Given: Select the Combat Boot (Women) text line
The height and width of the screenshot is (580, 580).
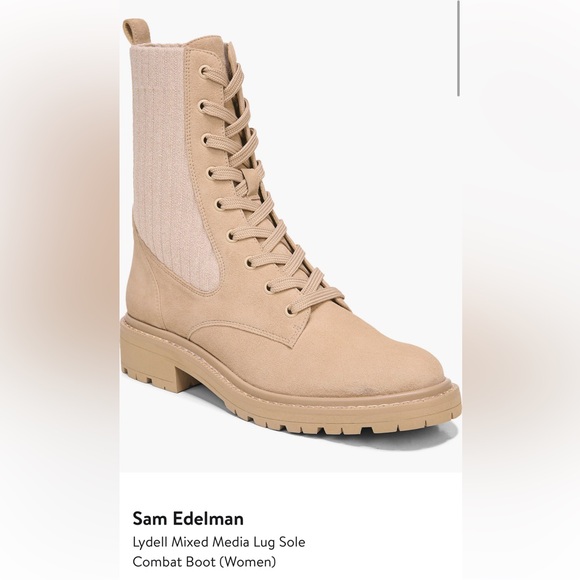Looking at the screenshot, I should 204,562.
